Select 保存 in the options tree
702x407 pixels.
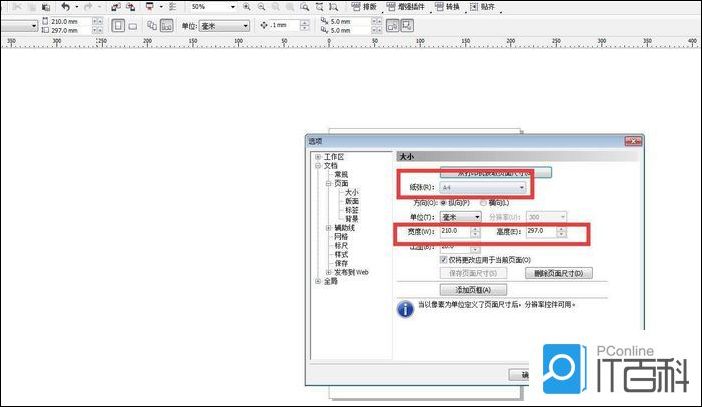point(341,263)
